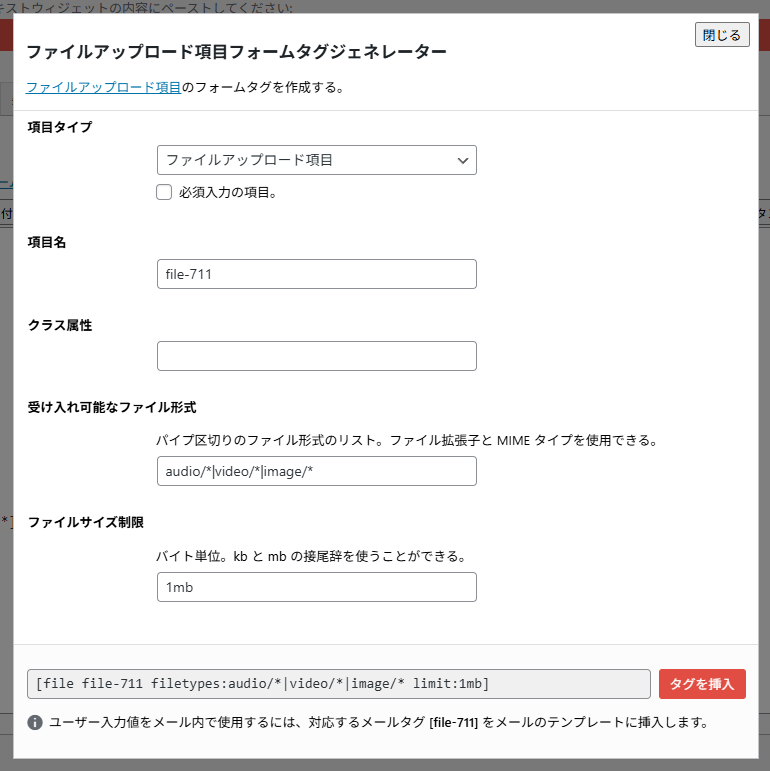The image size is (770, 771).
Task: Click the info icon beside the mail tag note
Action: tap(35, 722)
